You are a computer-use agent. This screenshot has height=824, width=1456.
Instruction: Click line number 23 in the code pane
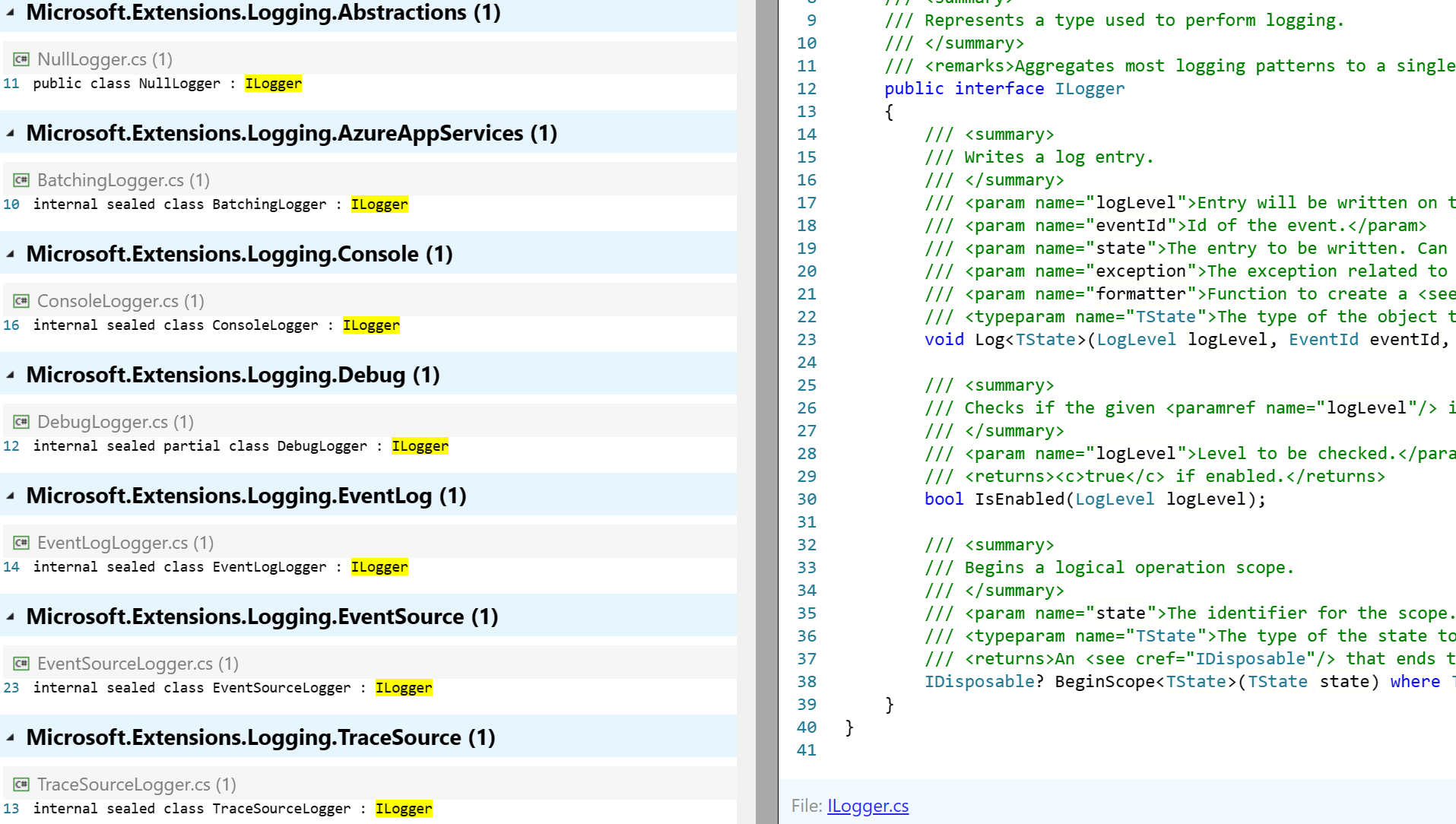(x=807, y=340)
